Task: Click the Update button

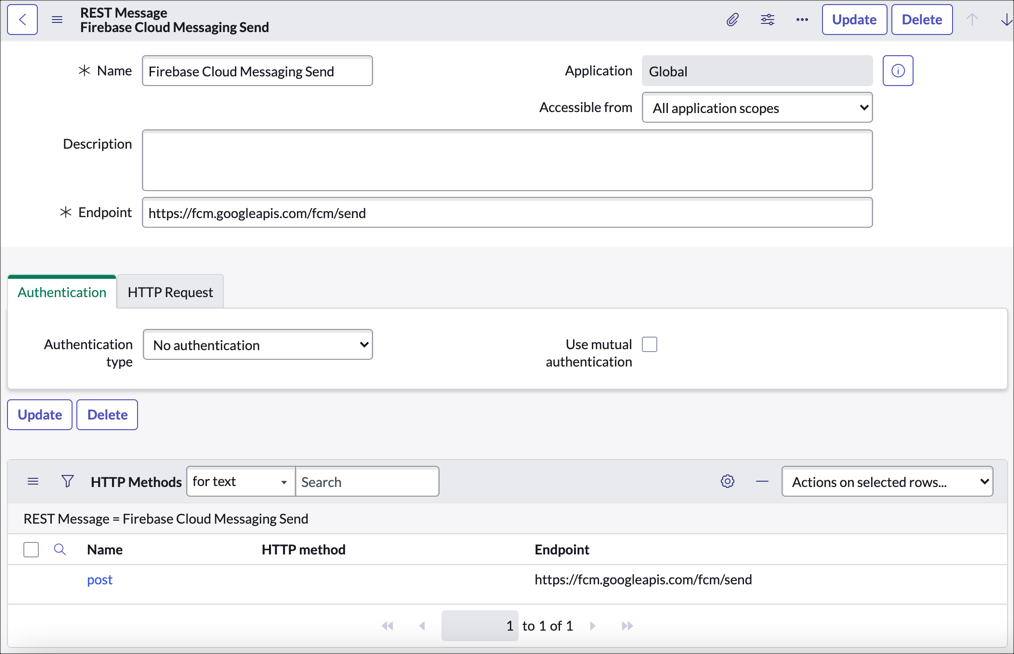Action: tap(854, 19)
